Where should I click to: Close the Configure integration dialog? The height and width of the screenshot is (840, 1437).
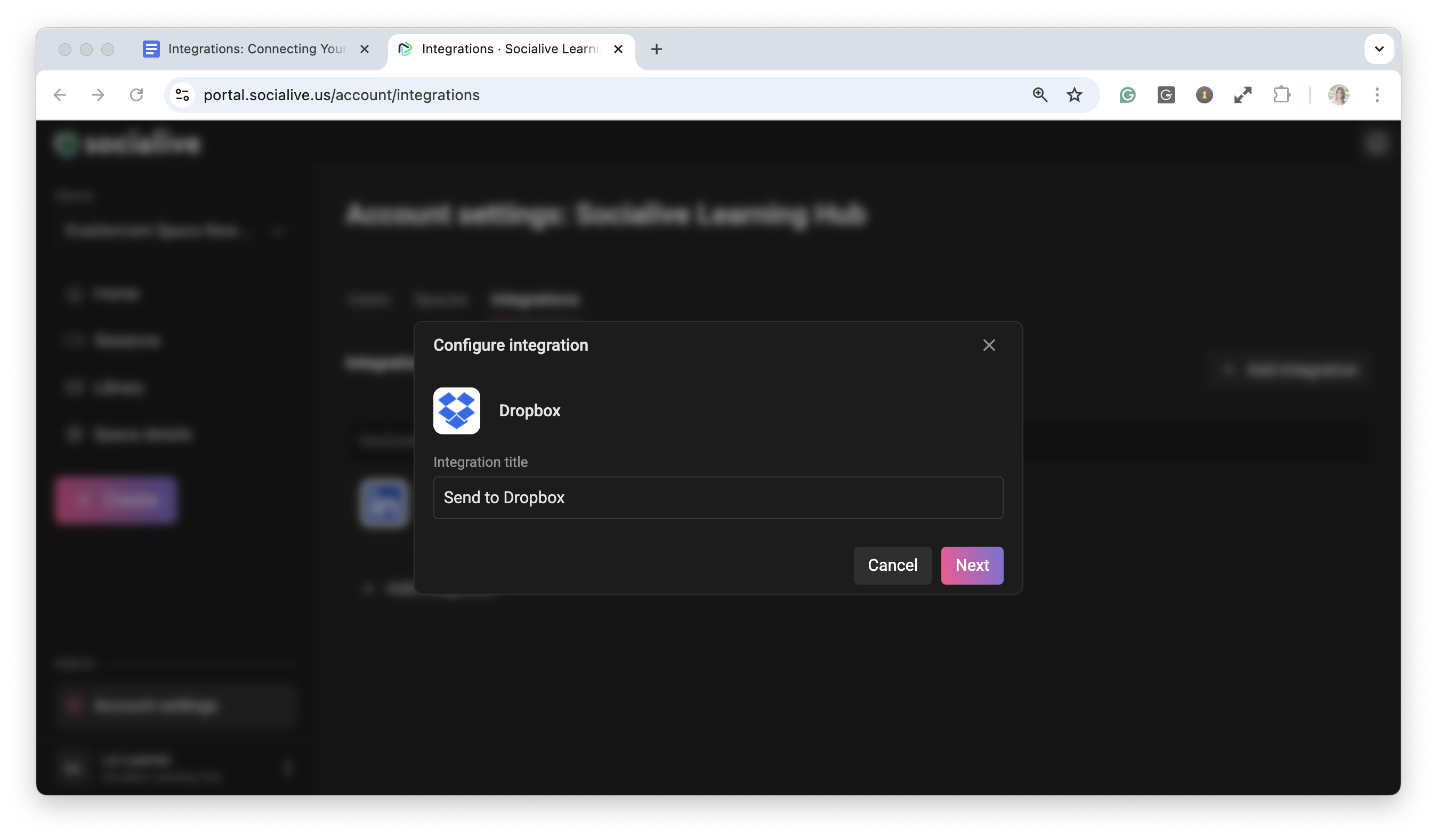pyautogui.click(x=989, y=345)
